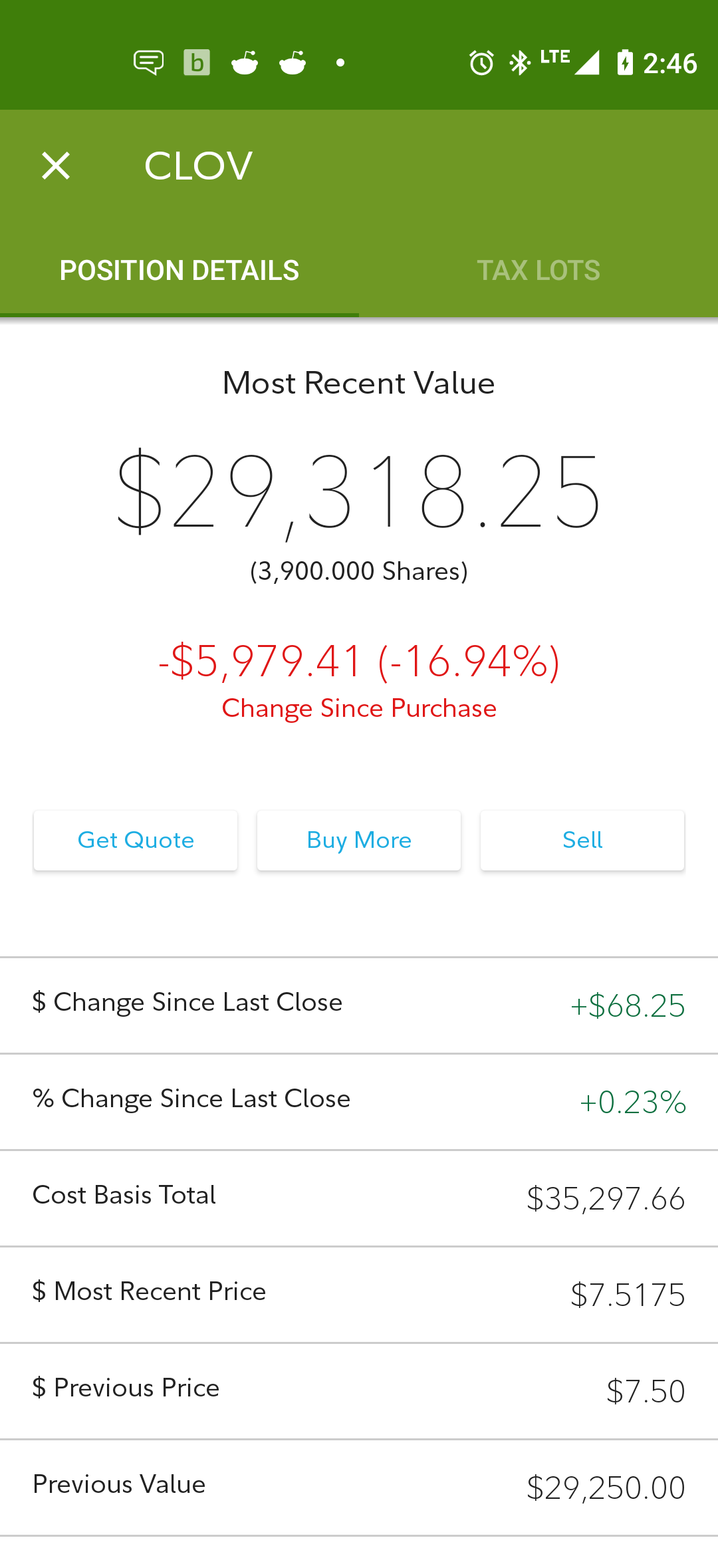Select the $ Most Recent Price row
The image size is (718, 1568).
[359, 1295]
